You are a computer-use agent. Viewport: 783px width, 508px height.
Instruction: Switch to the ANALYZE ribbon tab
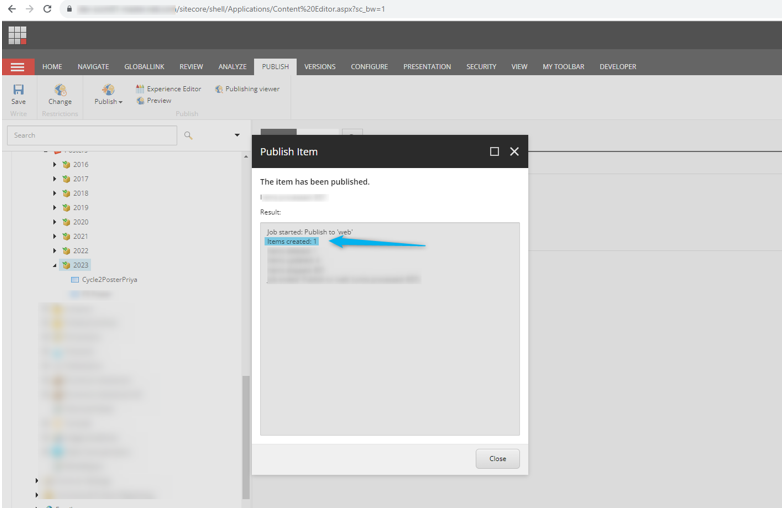[232, 67]
